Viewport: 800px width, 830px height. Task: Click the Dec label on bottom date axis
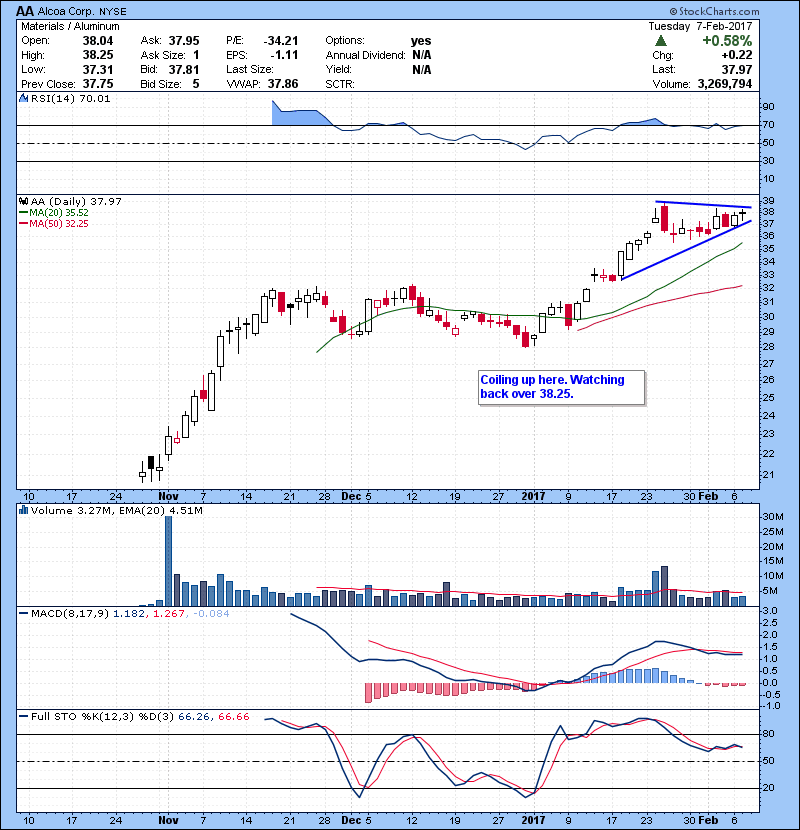pyautogui.click(x=351, y=820)
